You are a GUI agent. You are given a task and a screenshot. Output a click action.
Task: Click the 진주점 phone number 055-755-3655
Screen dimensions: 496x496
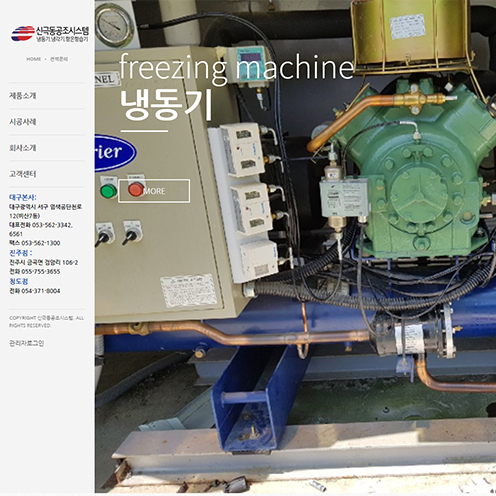pos(35,271)
